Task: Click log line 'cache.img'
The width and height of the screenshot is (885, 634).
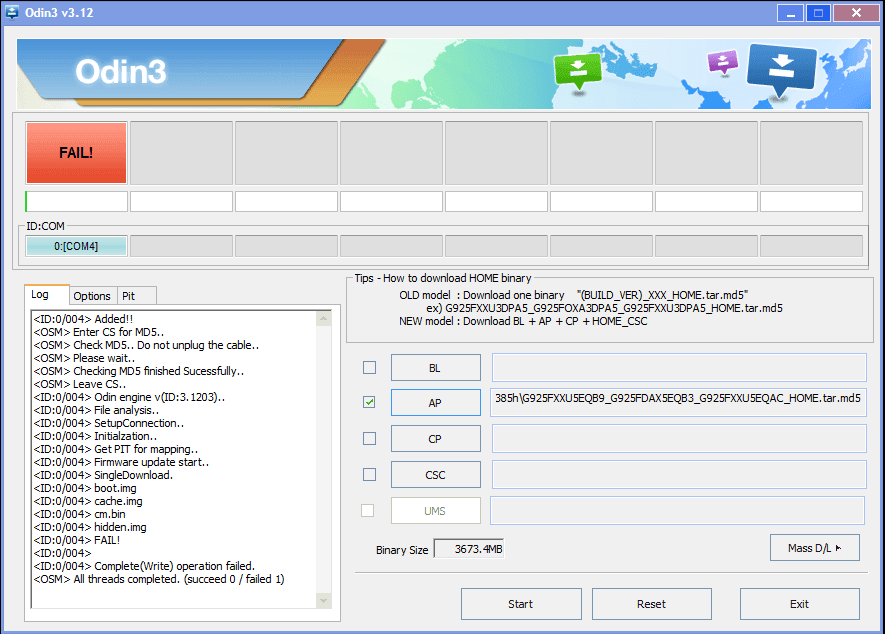Action: pos(88,501)
